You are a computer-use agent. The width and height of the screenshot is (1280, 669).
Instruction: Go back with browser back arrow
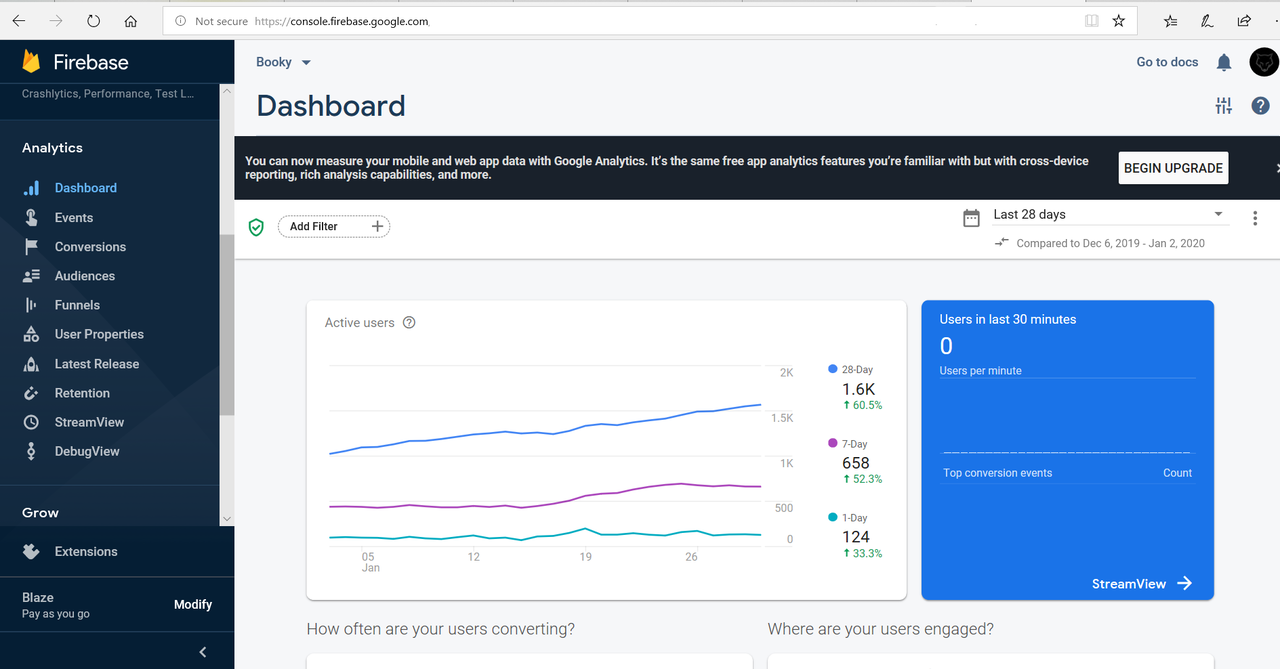pos(19,20)
